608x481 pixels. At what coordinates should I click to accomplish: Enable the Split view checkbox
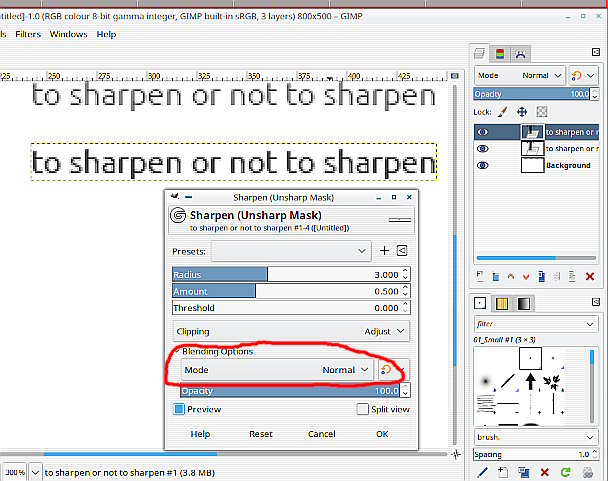pos(363,409)
